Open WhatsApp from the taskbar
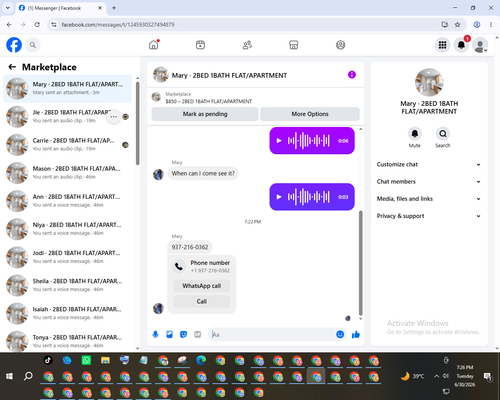500x400 pixels. pos(86,360)
